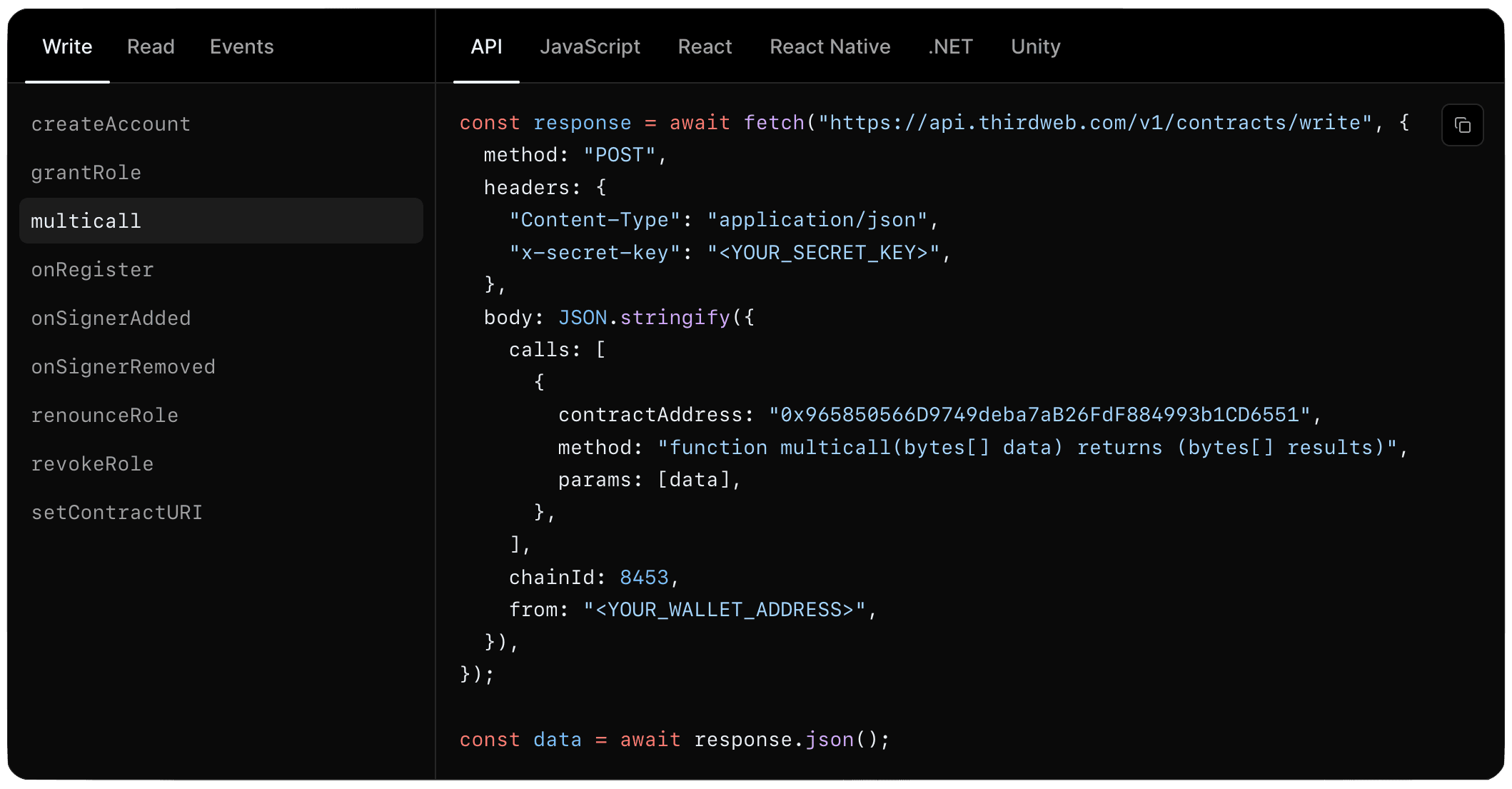Click the contract address string in code
The height and width of the screenshot is (789, 1512).
coord(1039,415)
